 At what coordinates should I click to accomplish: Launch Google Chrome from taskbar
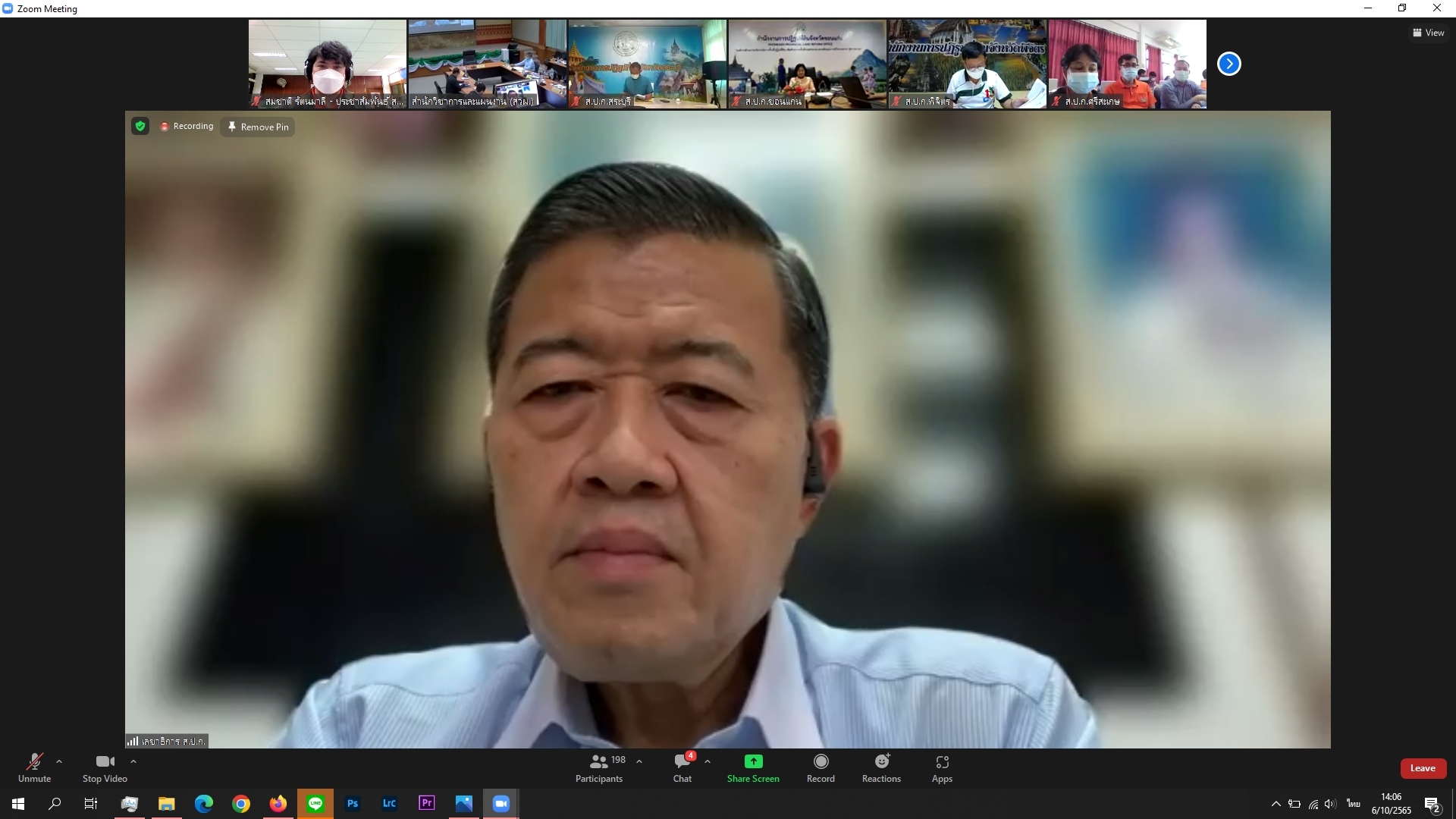point(241,804)
